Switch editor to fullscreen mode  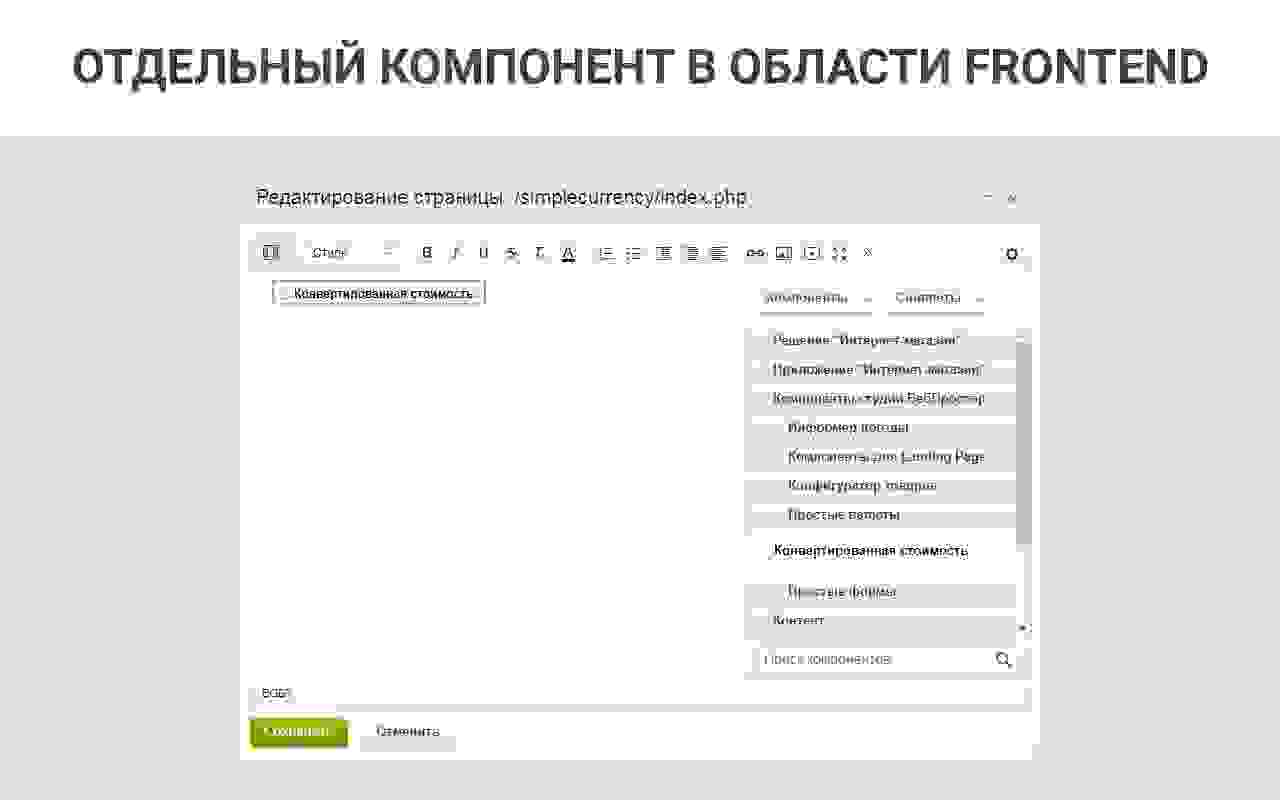point(839,253)
